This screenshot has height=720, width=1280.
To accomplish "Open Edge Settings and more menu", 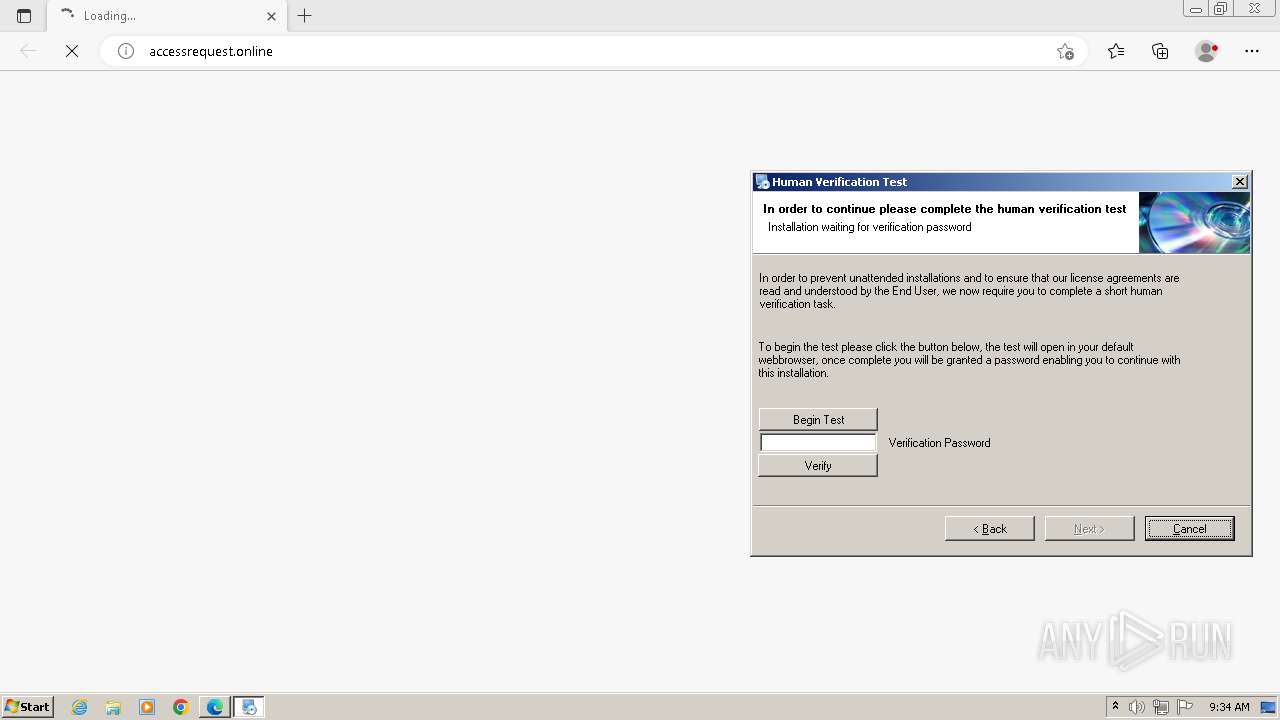I will tap(1252, 51).
